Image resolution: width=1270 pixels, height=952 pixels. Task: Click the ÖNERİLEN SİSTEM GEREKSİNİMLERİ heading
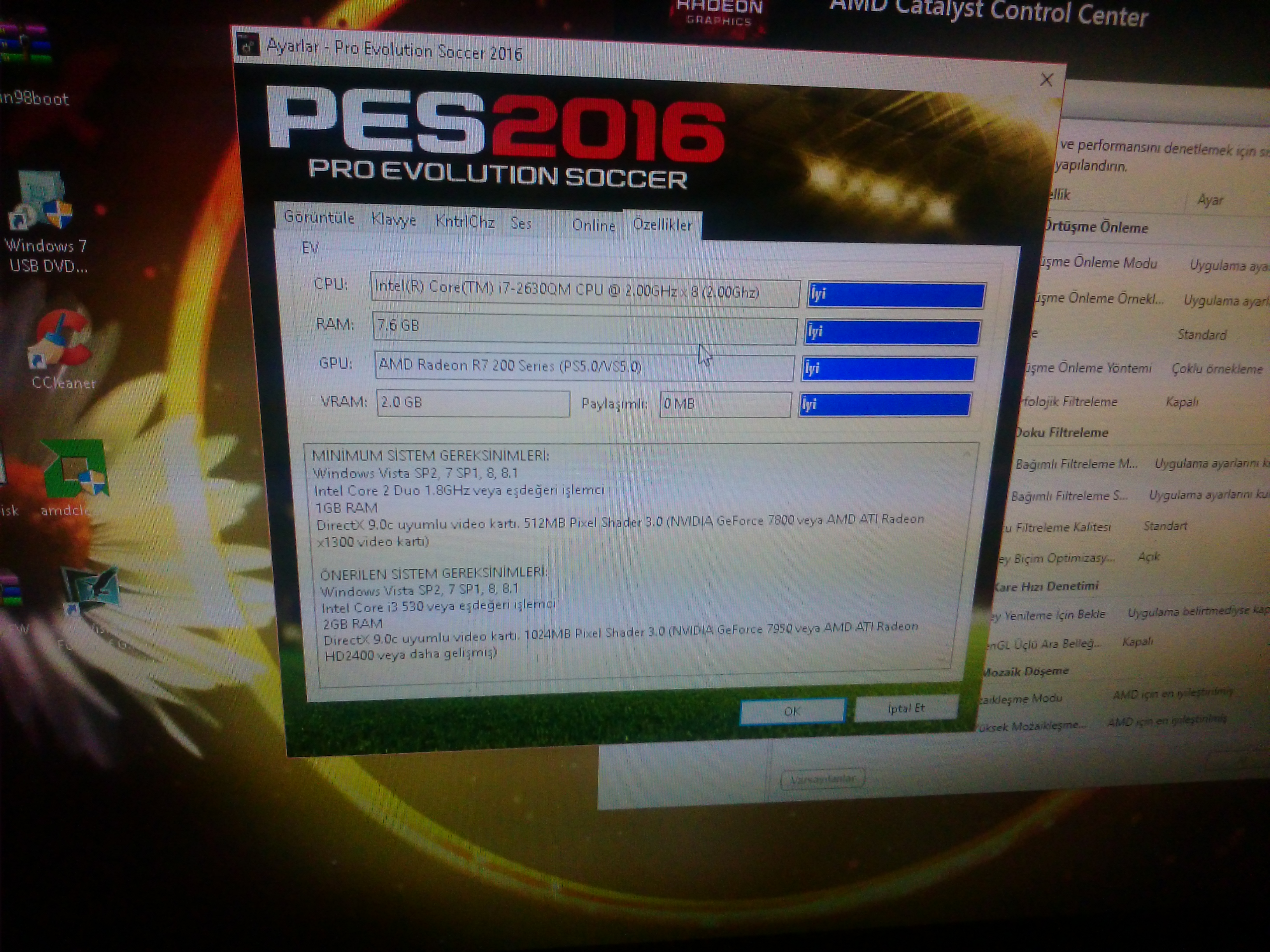point(433,573)
